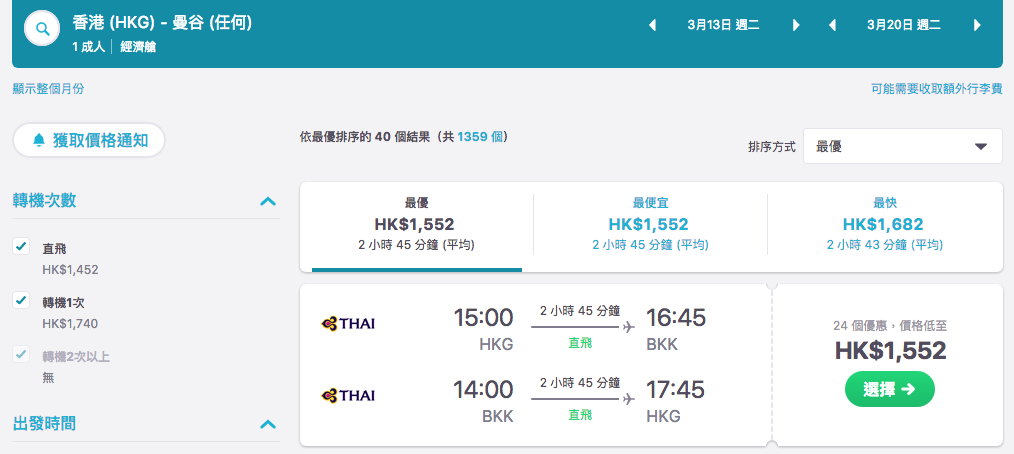Go to previous departure date arrow
The width and height of the screenshot is (1014, 454).
pyautogui.click(x=653, y=25)
